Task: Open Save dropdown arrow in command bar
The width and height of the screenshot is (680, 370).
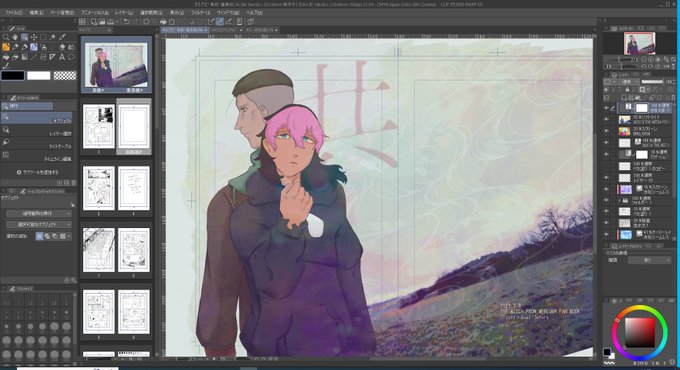Action: click(x=117, y=22)
